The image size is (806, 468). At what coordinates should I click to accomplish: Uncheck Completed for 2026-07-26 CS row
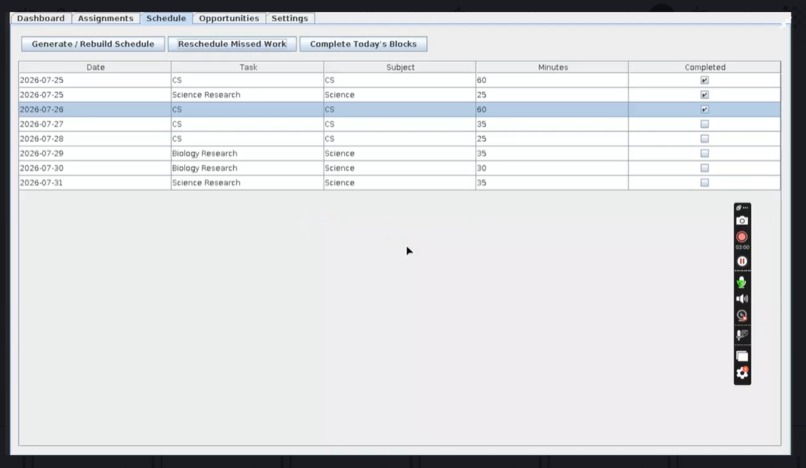704,110
